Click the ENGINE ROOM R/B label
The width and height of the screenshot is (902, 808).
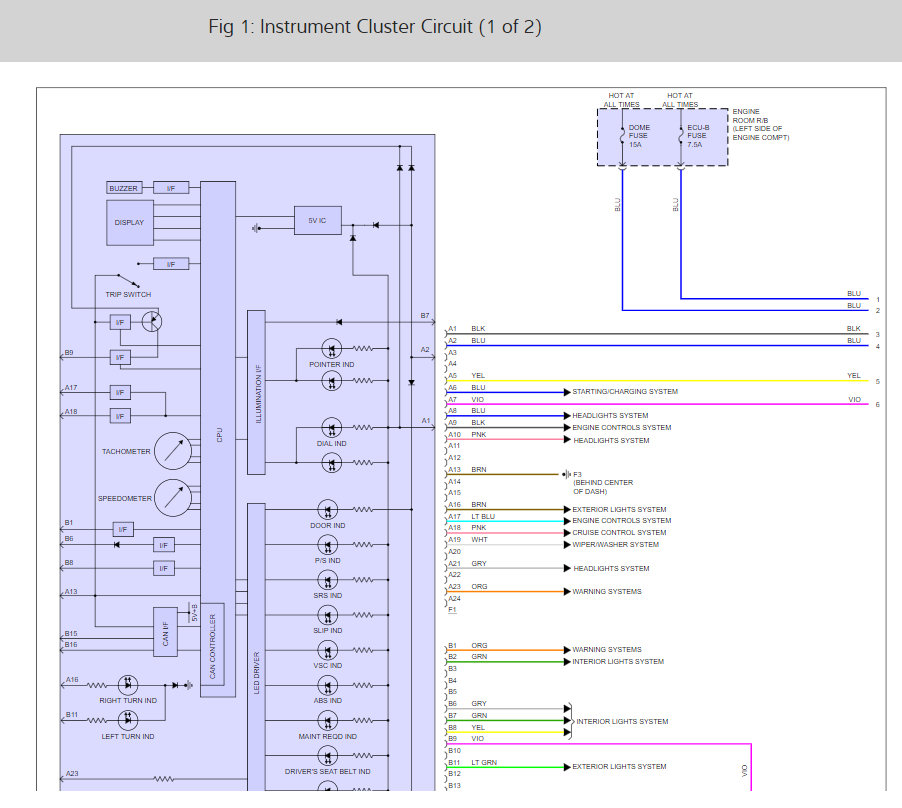coord(760,124)
